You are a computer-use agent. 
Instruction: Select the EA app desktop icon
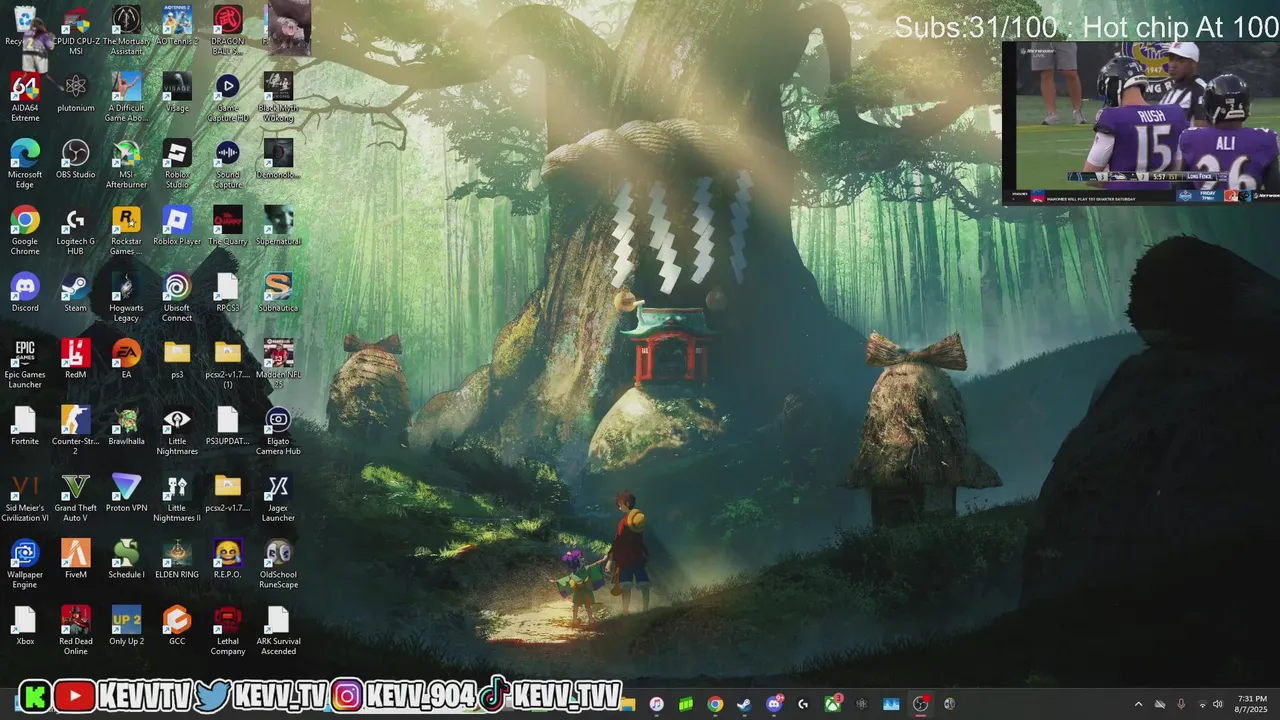[126, 360]
